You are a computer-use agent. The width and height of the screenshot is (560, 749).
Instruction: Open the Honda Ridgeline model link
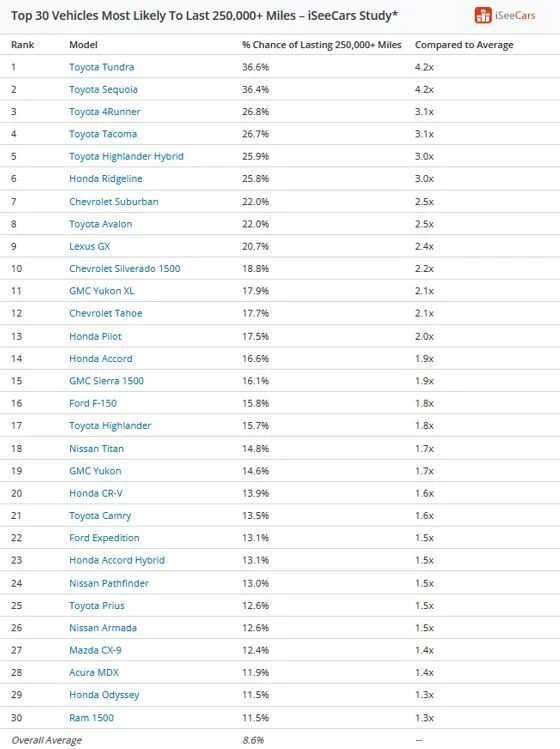106,179
